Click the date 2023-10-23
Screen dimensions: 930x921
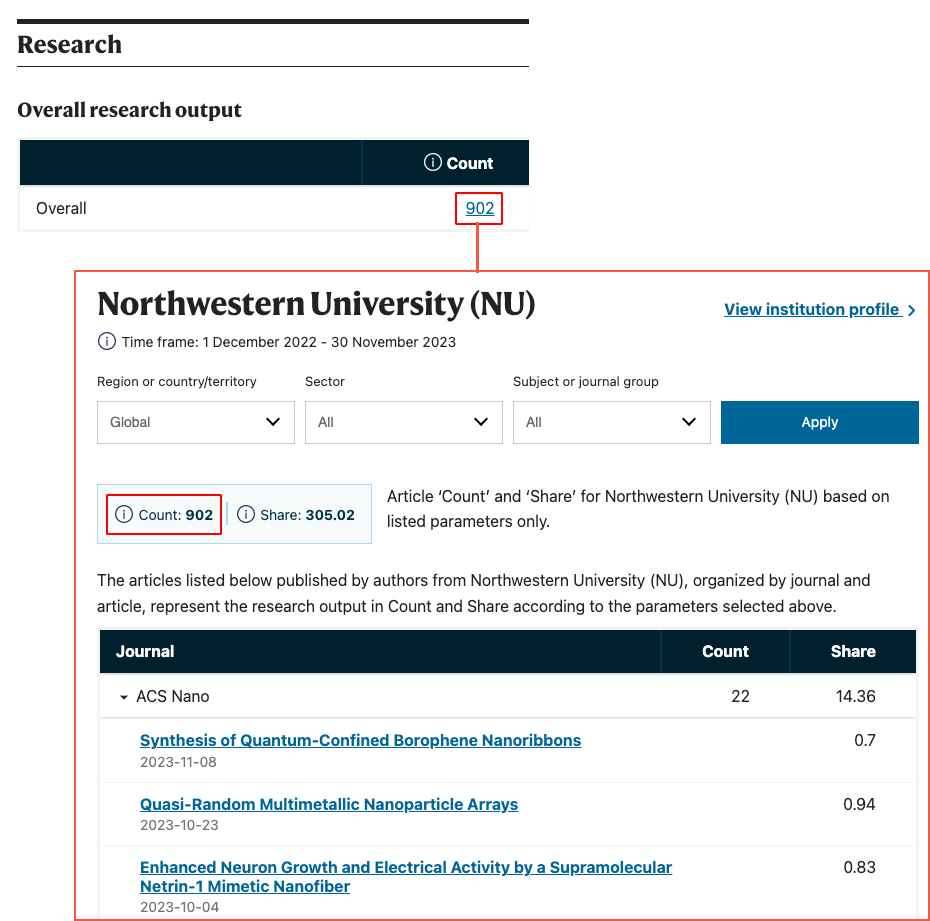(179, 826)
